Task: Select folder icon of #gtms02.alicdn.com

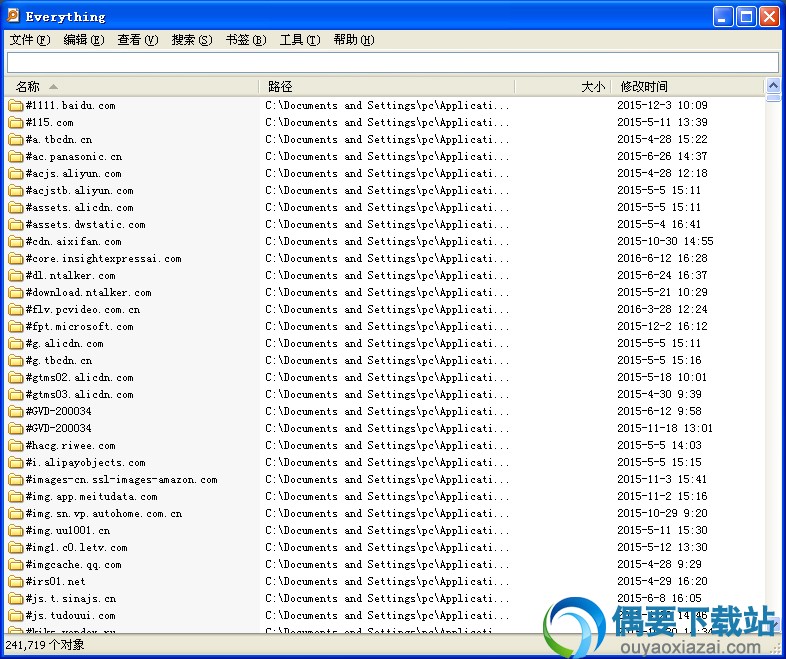Action: click(x=16, y=378)
